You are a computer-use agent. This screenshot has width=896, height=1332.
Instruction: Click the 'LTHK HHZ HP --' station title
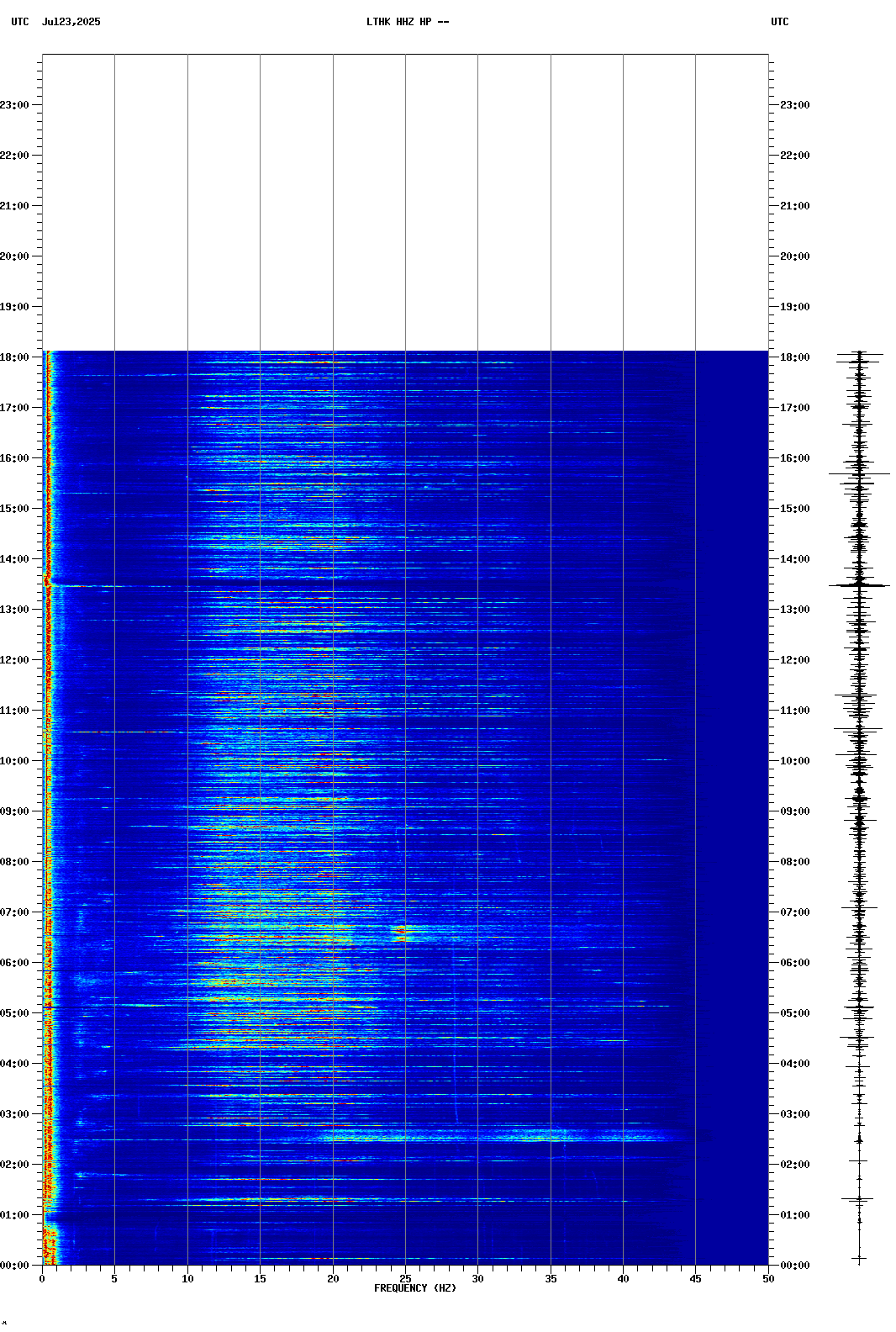tap(408, 22)
